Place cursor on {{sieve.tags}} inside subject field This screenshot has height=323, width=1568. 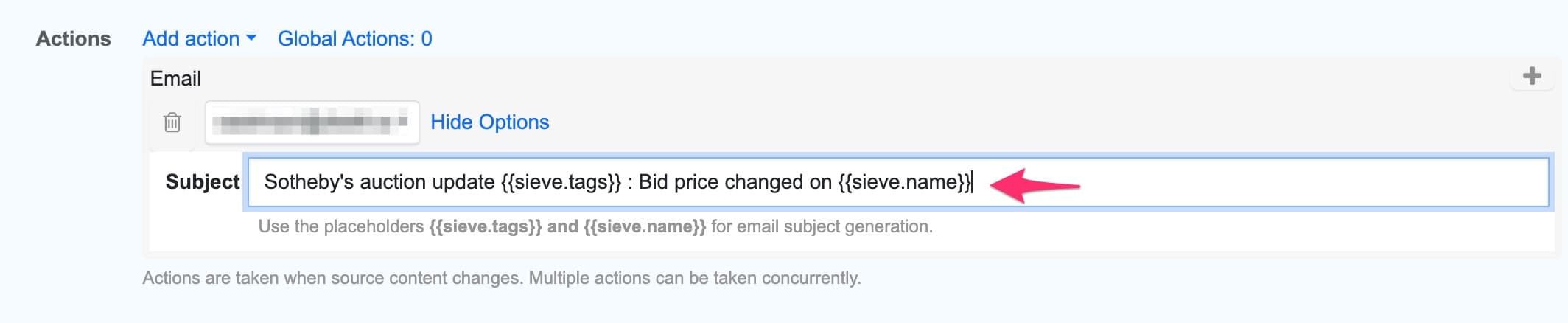tap(561, 182)
